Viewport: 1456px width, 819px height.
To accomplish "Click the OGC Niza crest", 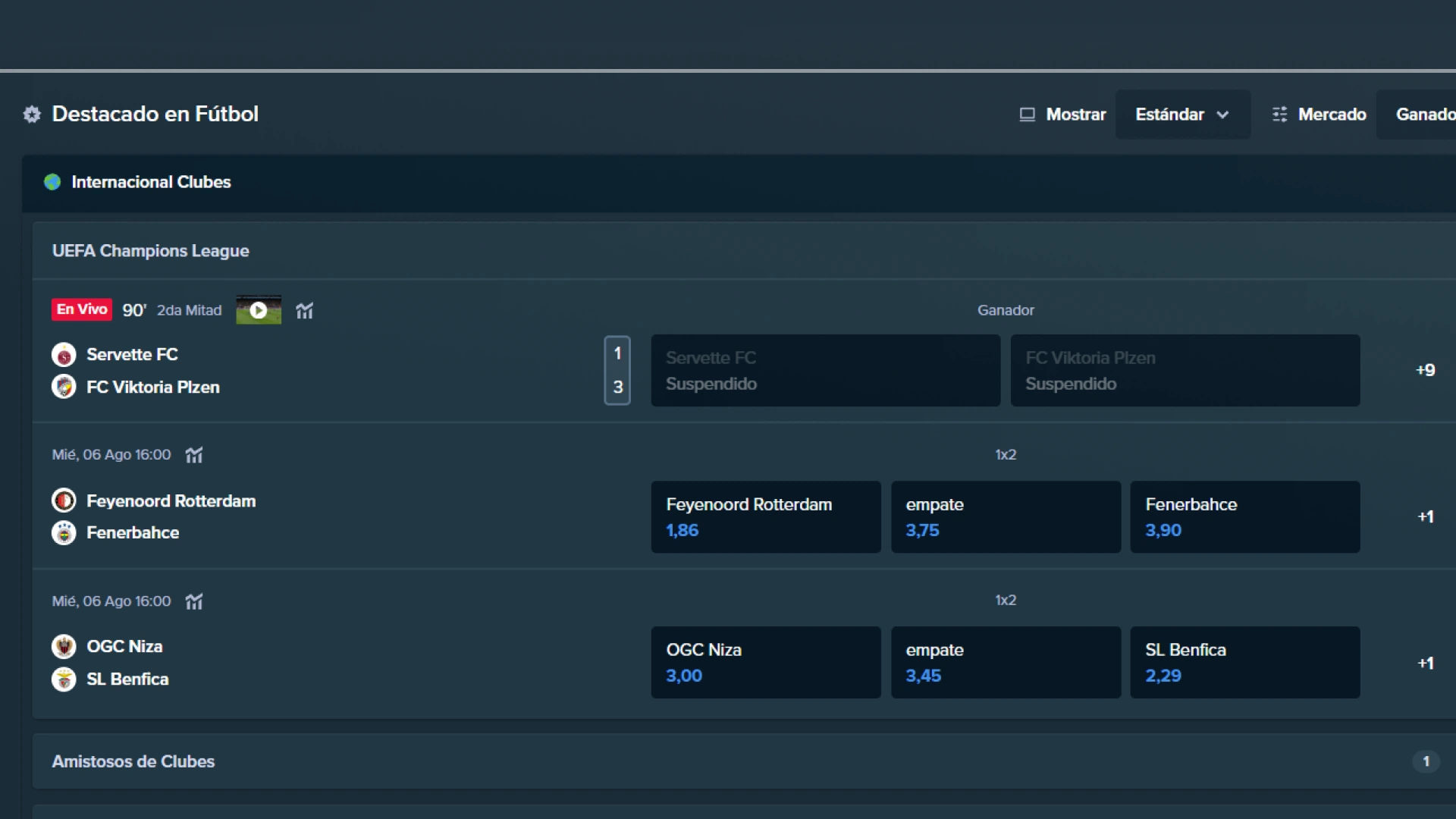I will (x=64, y=646).
